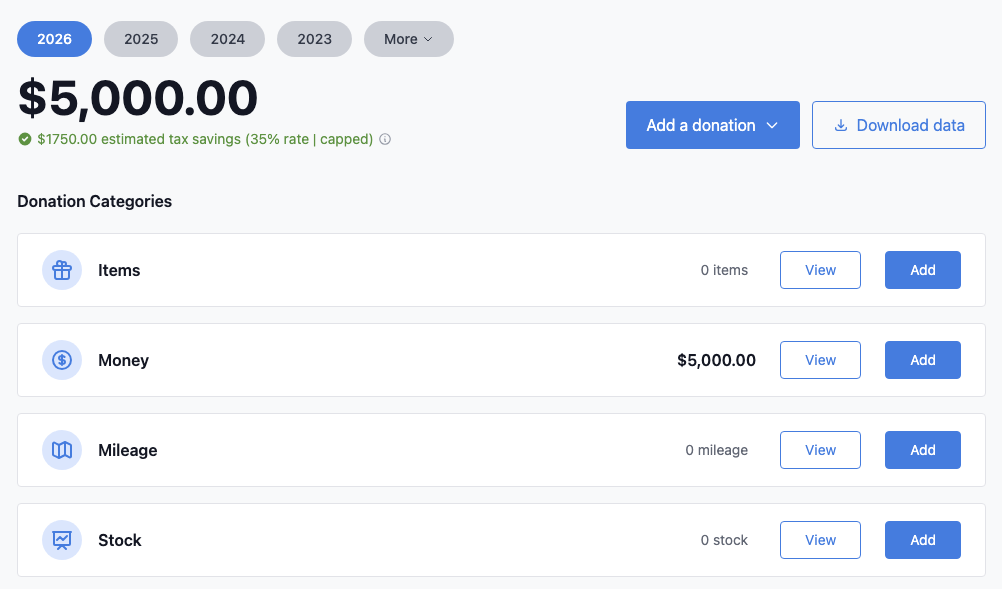Switch to the 2025 tab
This screenshot has width=1002, height=589.
pos(140,39)
